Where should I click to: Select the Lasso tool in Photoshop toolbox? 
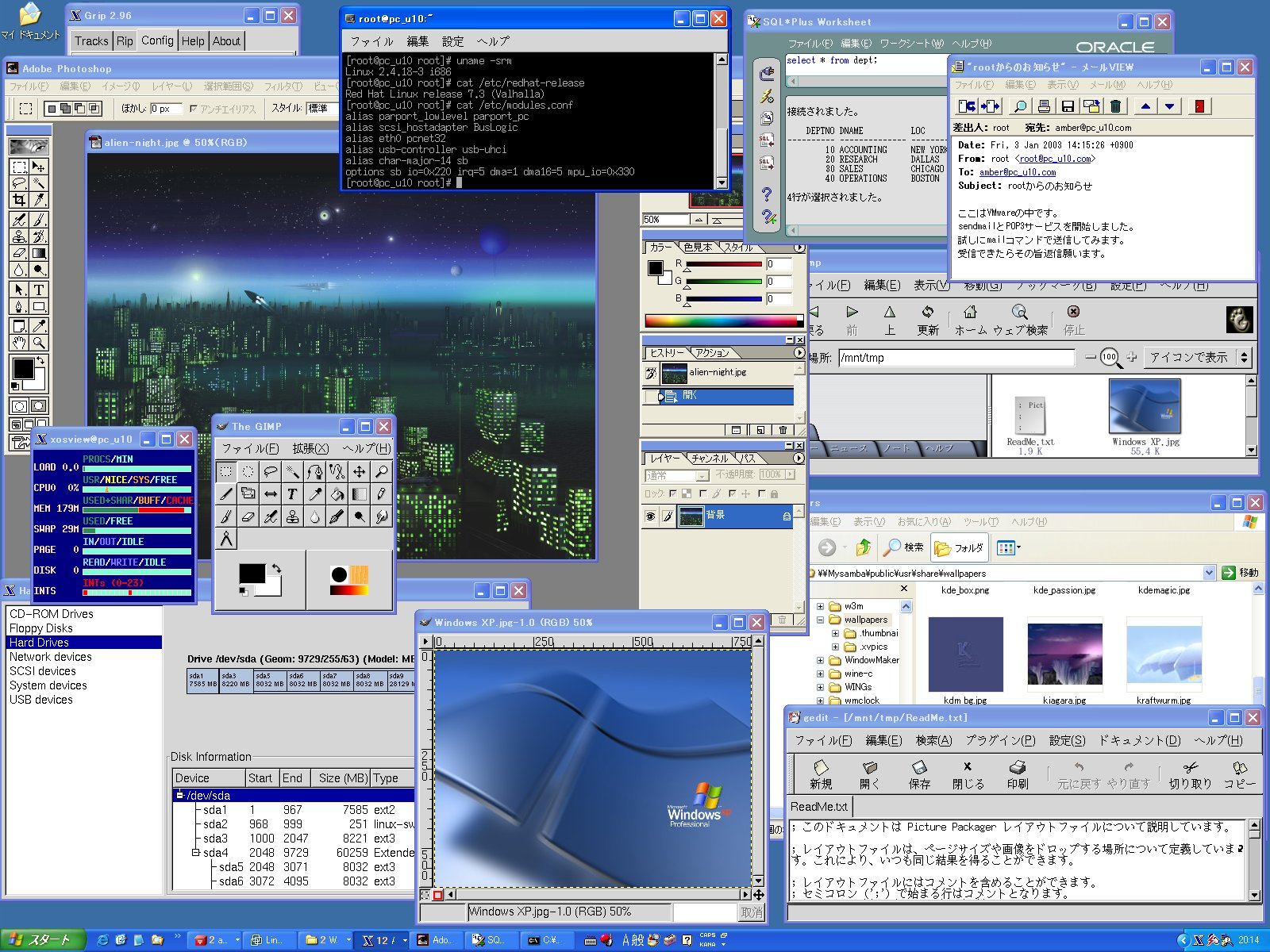click(x=19, y=183)
